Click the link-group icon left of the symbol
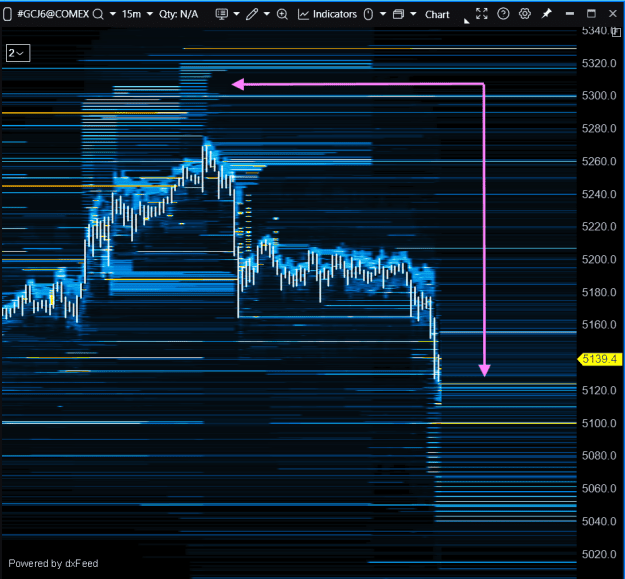 tap(7, 14)
